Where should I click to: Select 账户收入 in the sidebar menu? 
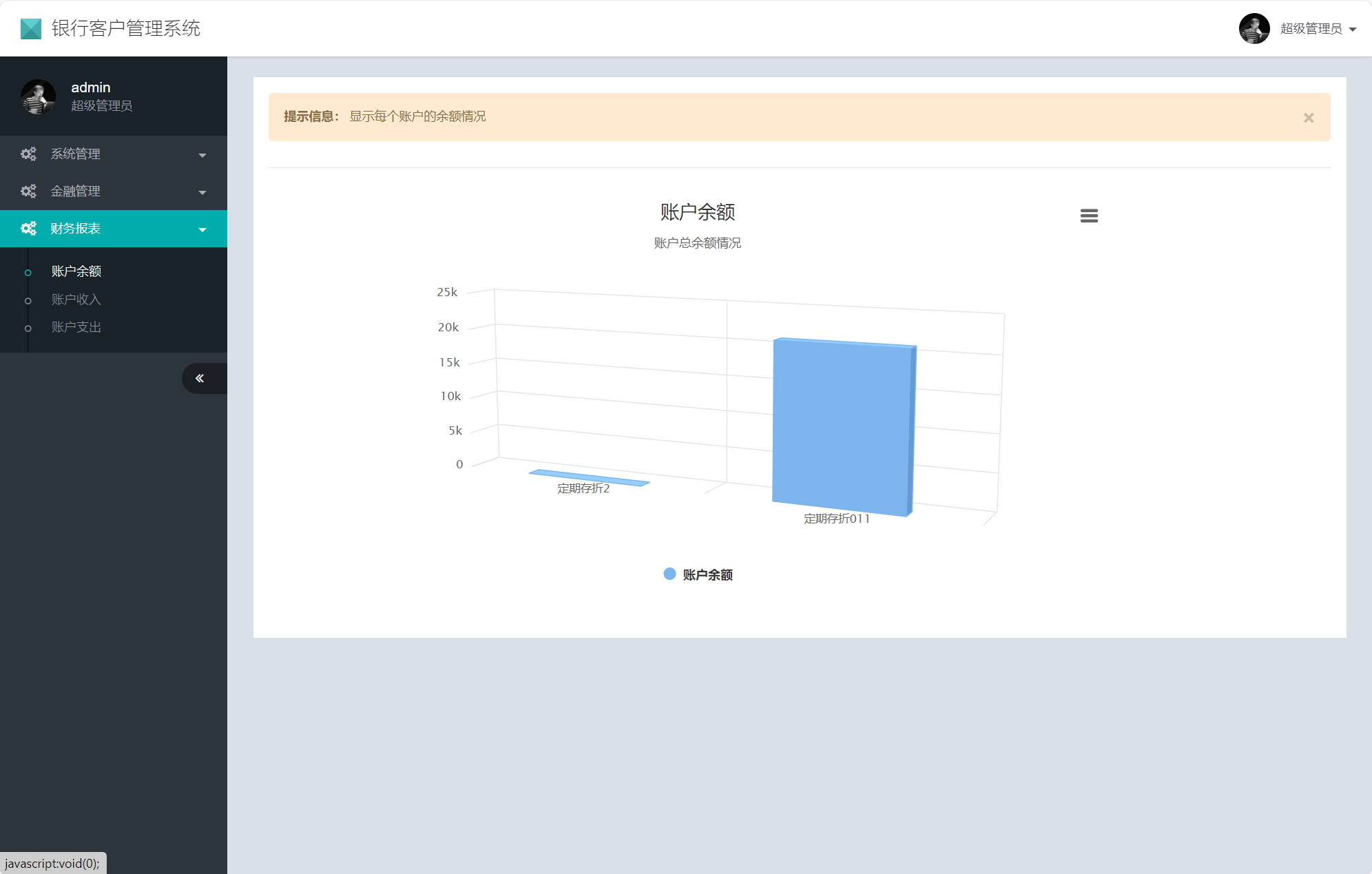point(76,300)
